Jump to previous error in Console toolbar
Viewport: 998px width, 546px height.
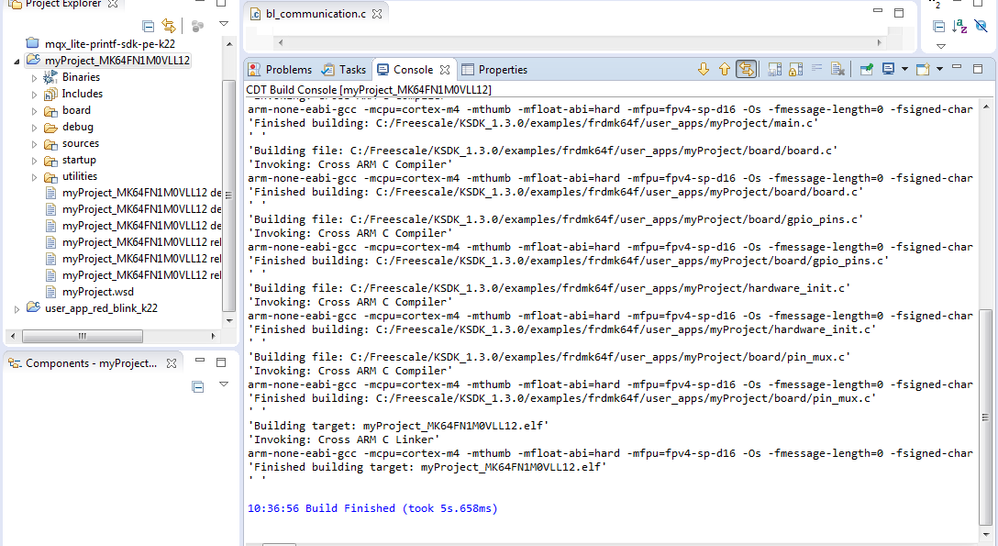pyautogui.click(x=724, y=69)
